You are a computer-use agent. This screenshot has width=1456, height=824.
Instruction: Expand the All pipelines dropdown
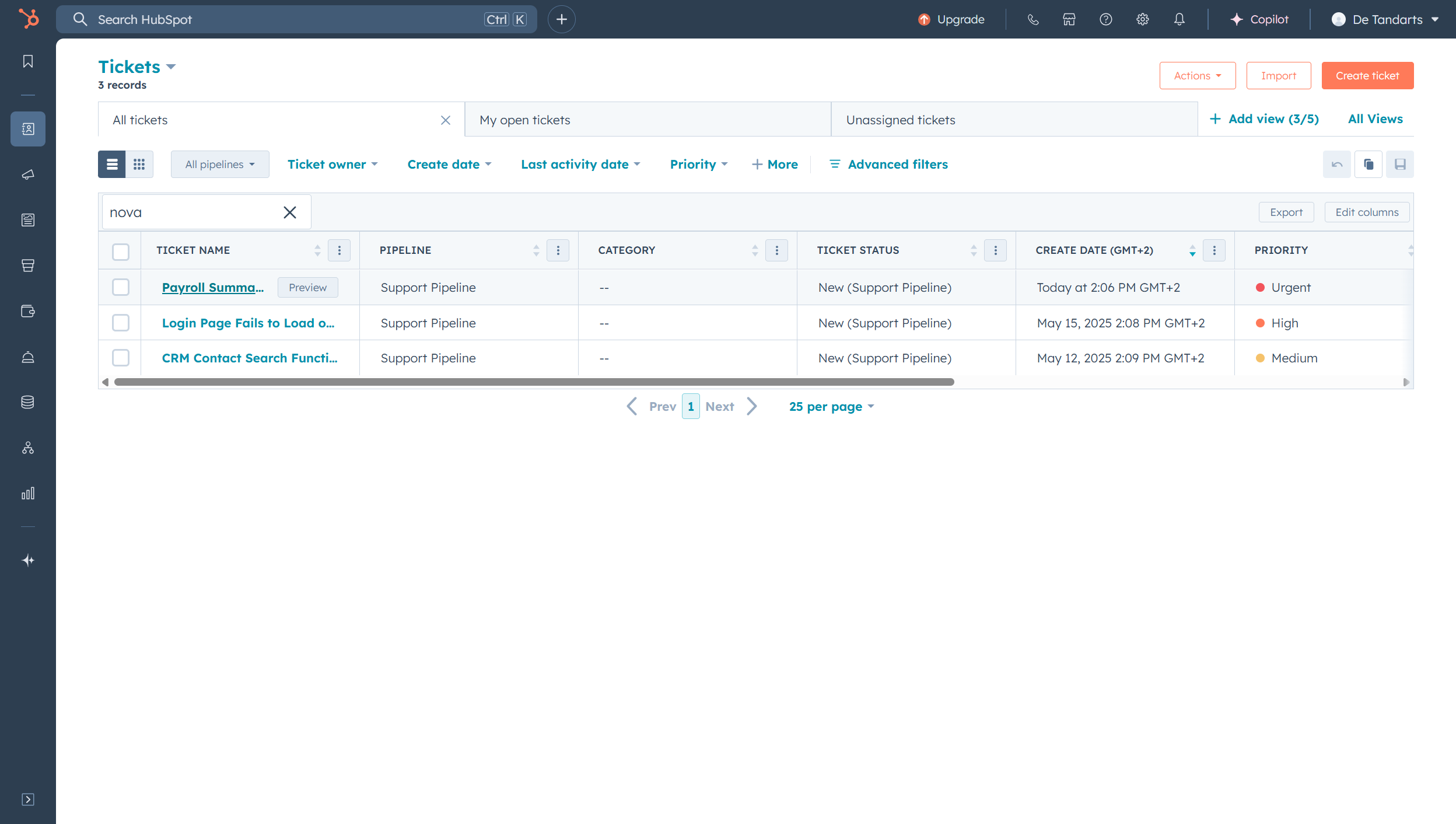click(220, 165)
